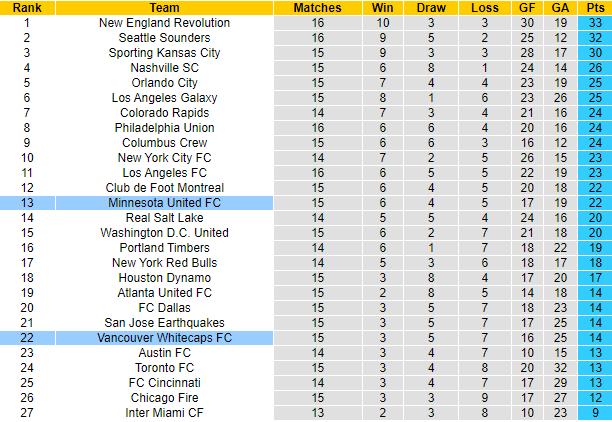Viewport: 612px width, 422px height.
Task: Select the highlighted Vancouver Whitecaps FC row
Action: pyautogui.click(x=165, y=338)
